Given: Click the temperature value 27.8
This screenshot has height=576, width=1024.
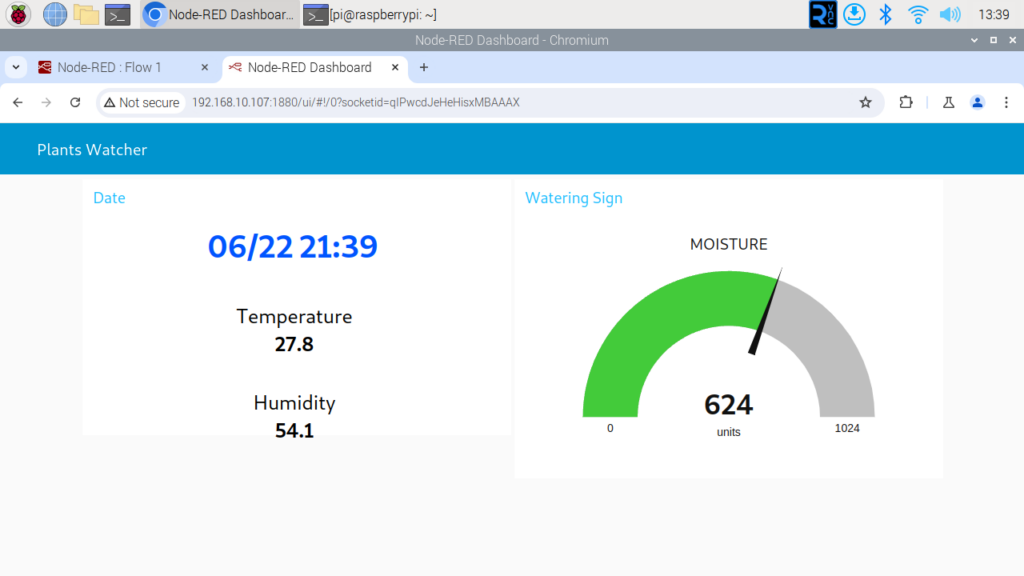Looking at the screenshot, I should (x=294, y=344).
